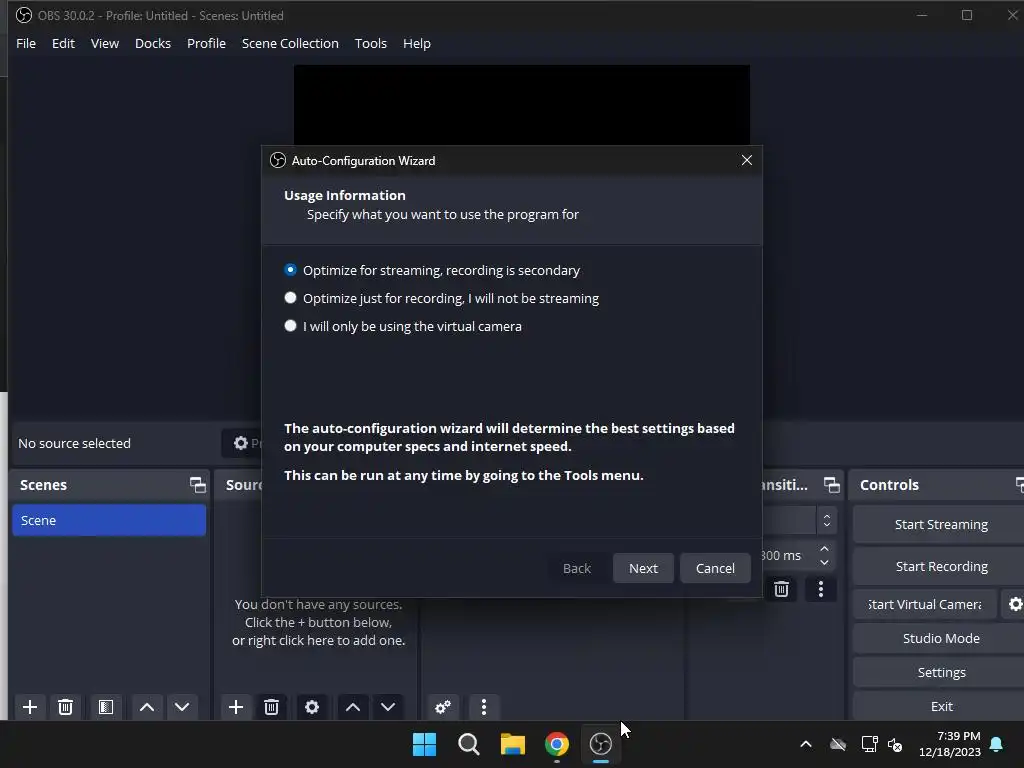Click Cancel in the wizard
The image size is (1024, 768).
pos(715,568)
